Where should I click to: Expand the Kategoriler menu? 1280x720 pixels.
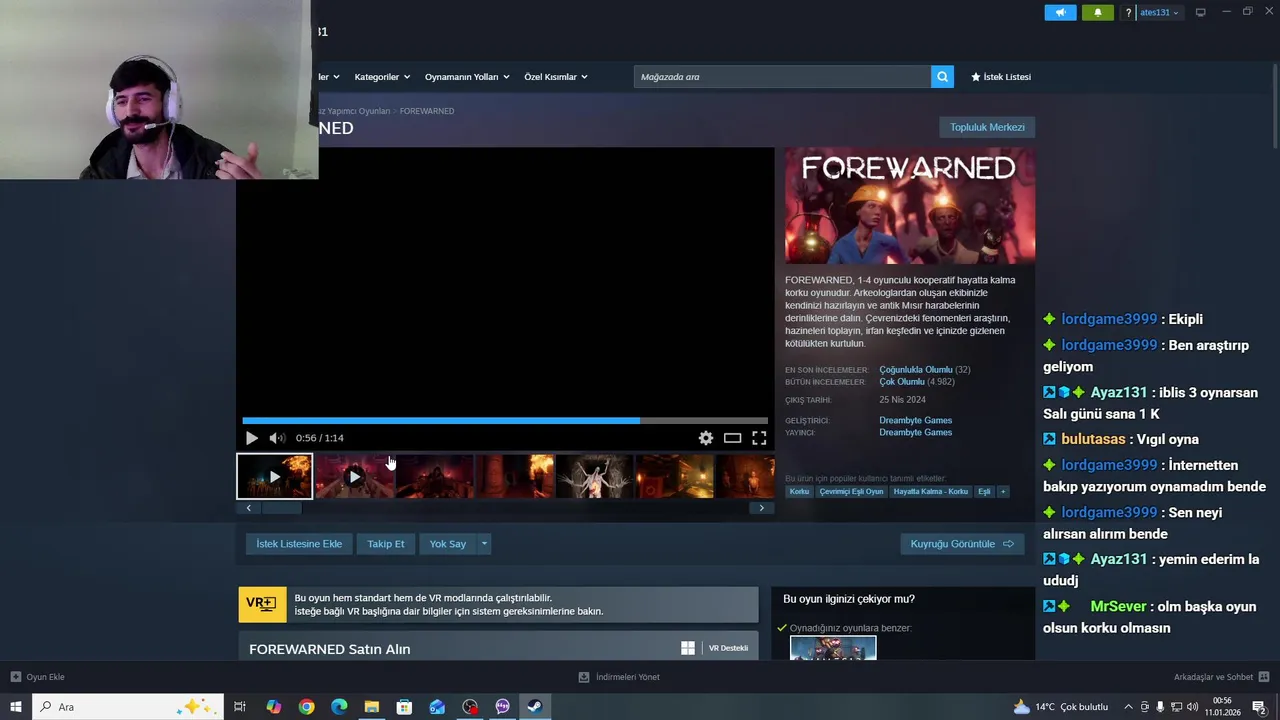pyautogui.click(x=382, y=77)
